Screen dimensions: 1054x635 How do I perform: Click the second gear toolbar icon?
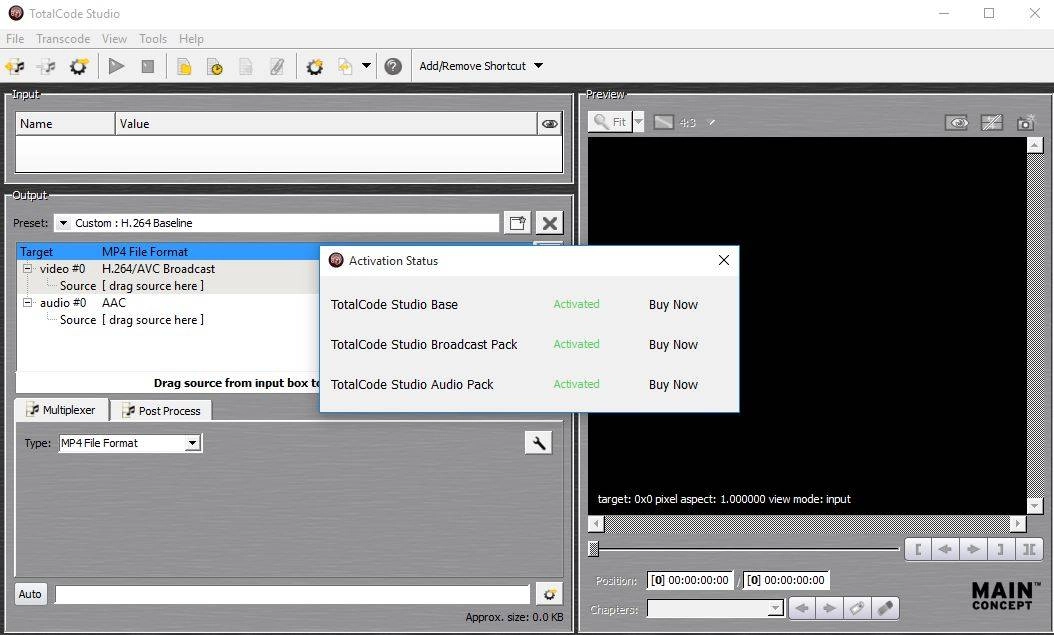click(x=315, y=67)
